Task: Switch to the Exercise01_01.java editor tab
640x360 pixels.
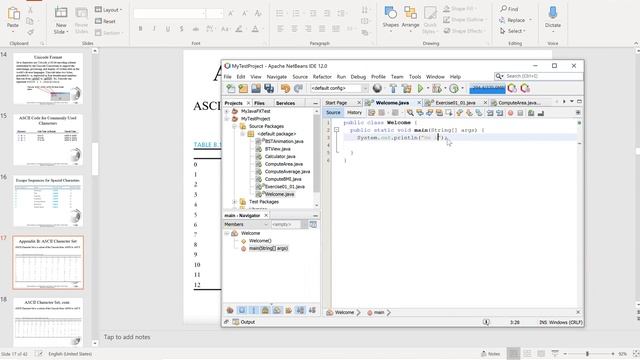Action: pos(455,103)
